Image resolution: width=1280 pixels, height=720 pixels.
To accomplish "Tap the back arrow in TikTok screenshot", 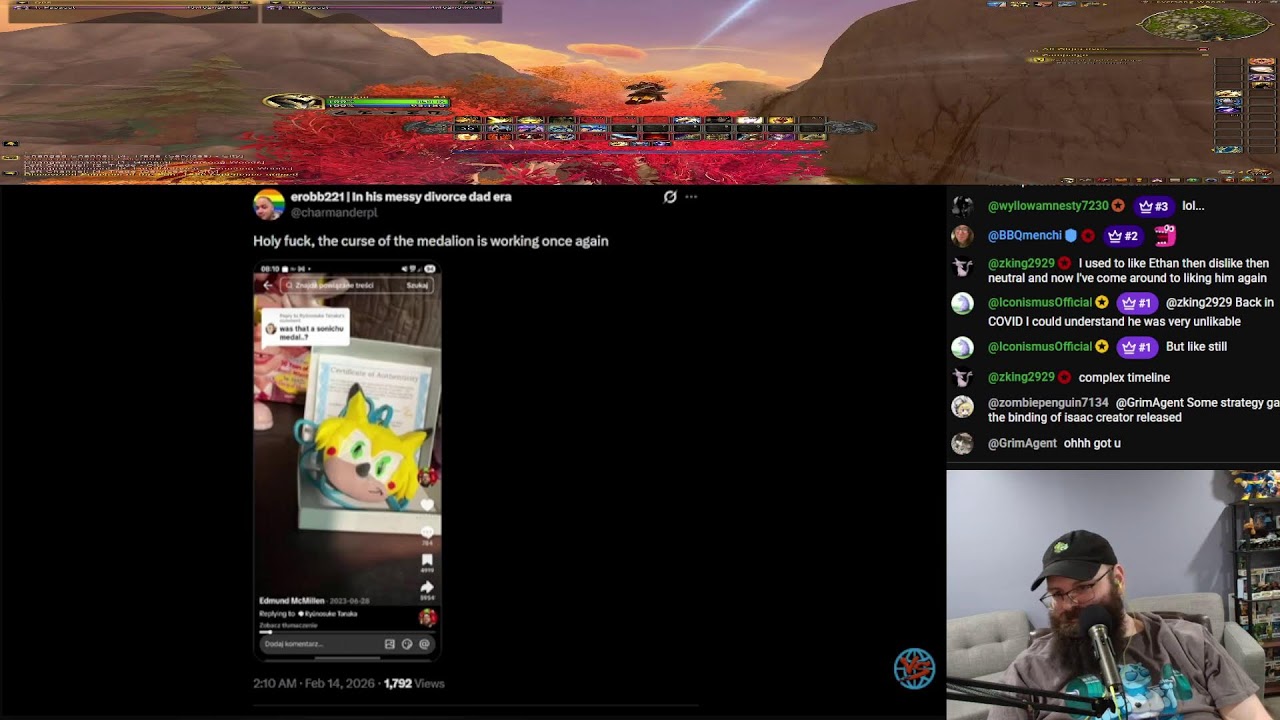I will click(x=267, y=285).
